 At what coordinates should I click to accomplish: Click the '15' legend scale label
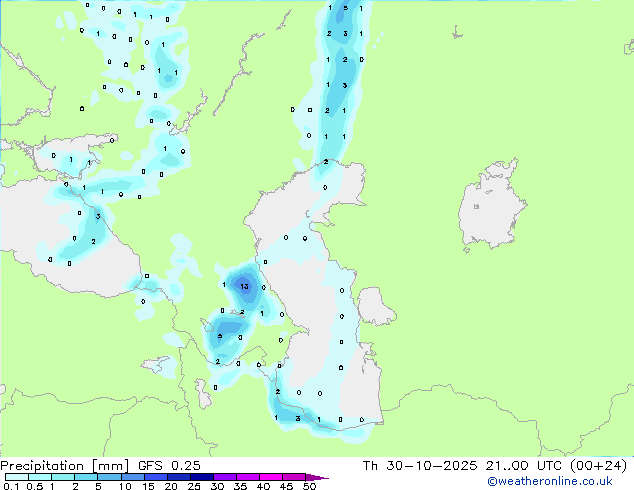[148, 486]
